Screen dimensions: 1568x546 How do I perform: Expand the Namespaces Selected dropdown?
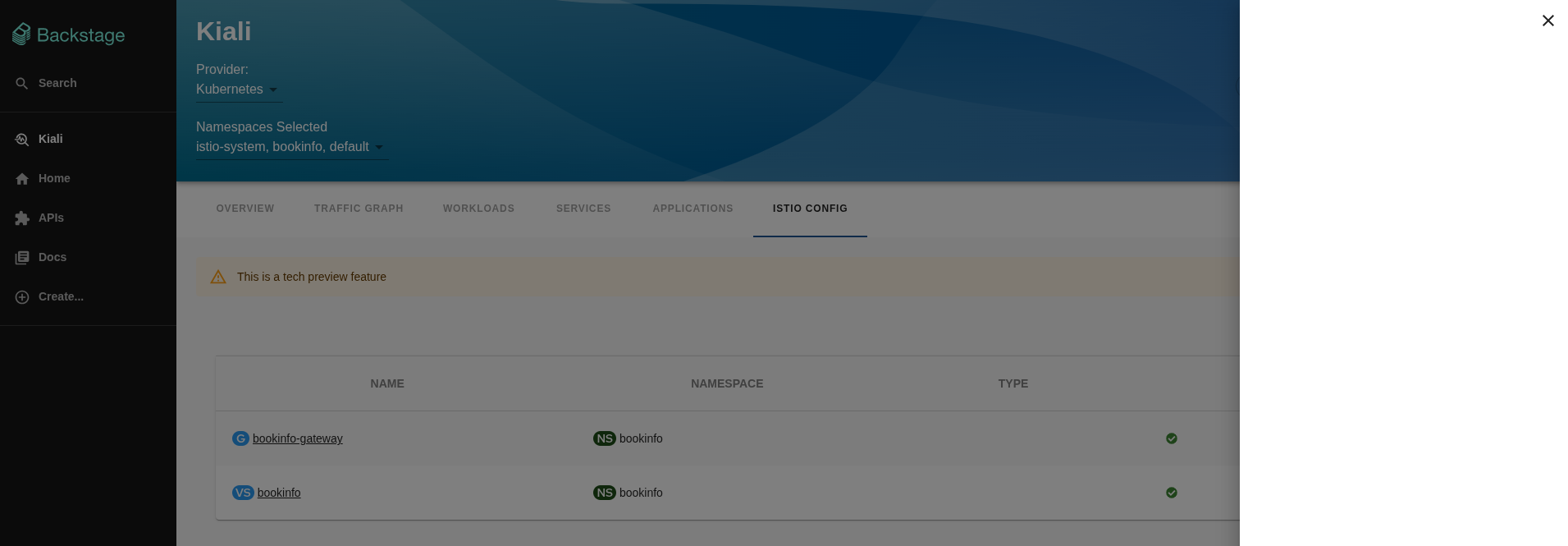pyautogui.click(x=291, y=147)
